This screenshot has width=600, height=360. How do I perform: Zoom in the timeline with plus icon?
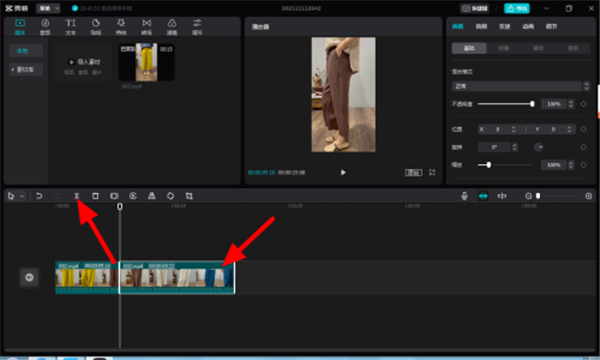(x=589, y=196)
